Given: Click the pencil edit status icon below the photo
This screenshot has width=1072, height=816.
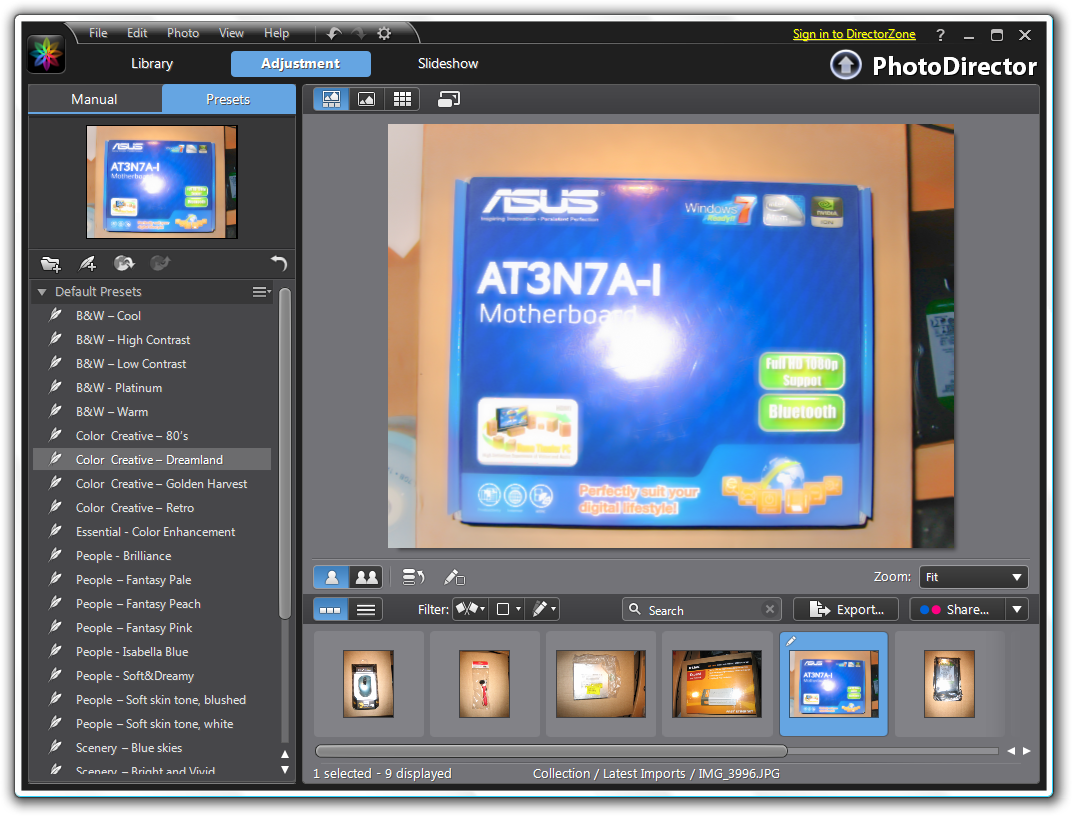Looking at the screenshot, I should point(454,577).
